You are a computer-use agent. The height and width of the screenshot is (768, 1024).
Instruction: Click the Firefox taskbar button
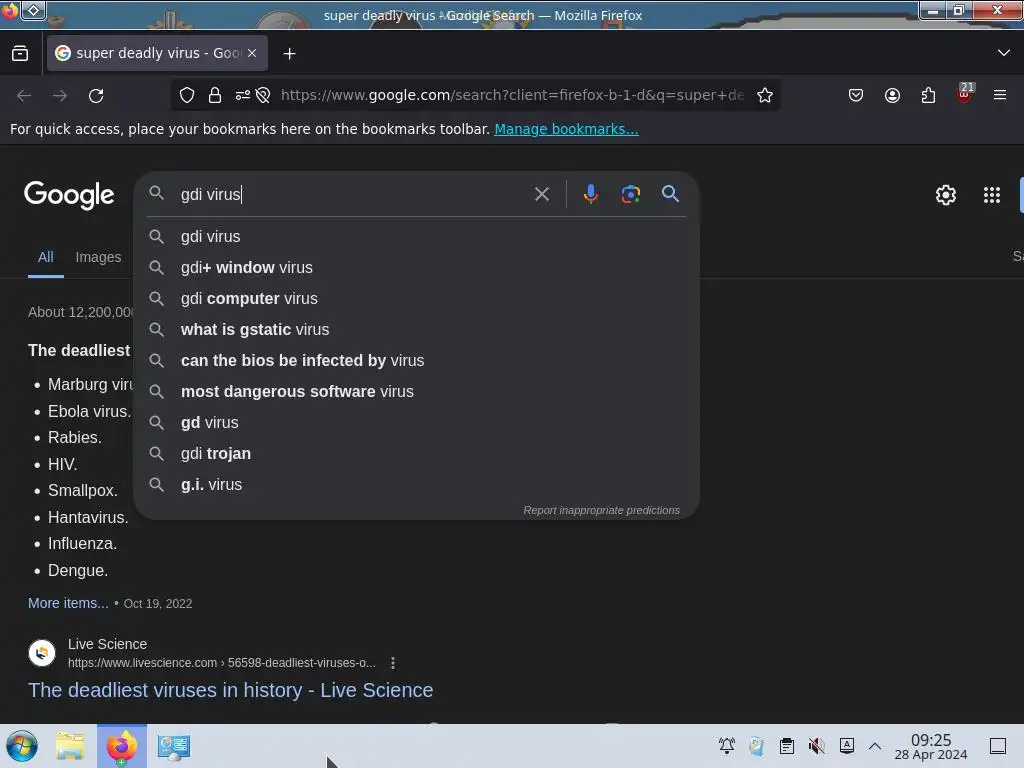(x=122, y=746)
